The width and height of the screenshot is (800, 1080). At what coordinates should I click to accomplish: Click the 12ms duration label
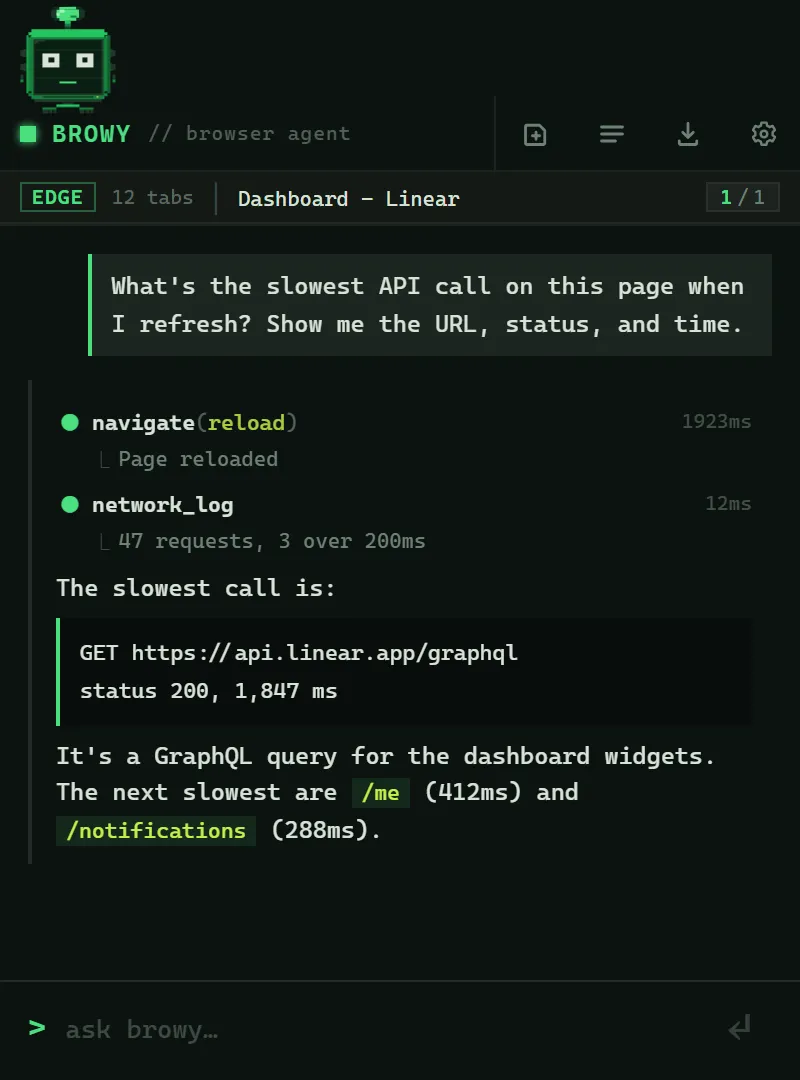pos(728,503)
